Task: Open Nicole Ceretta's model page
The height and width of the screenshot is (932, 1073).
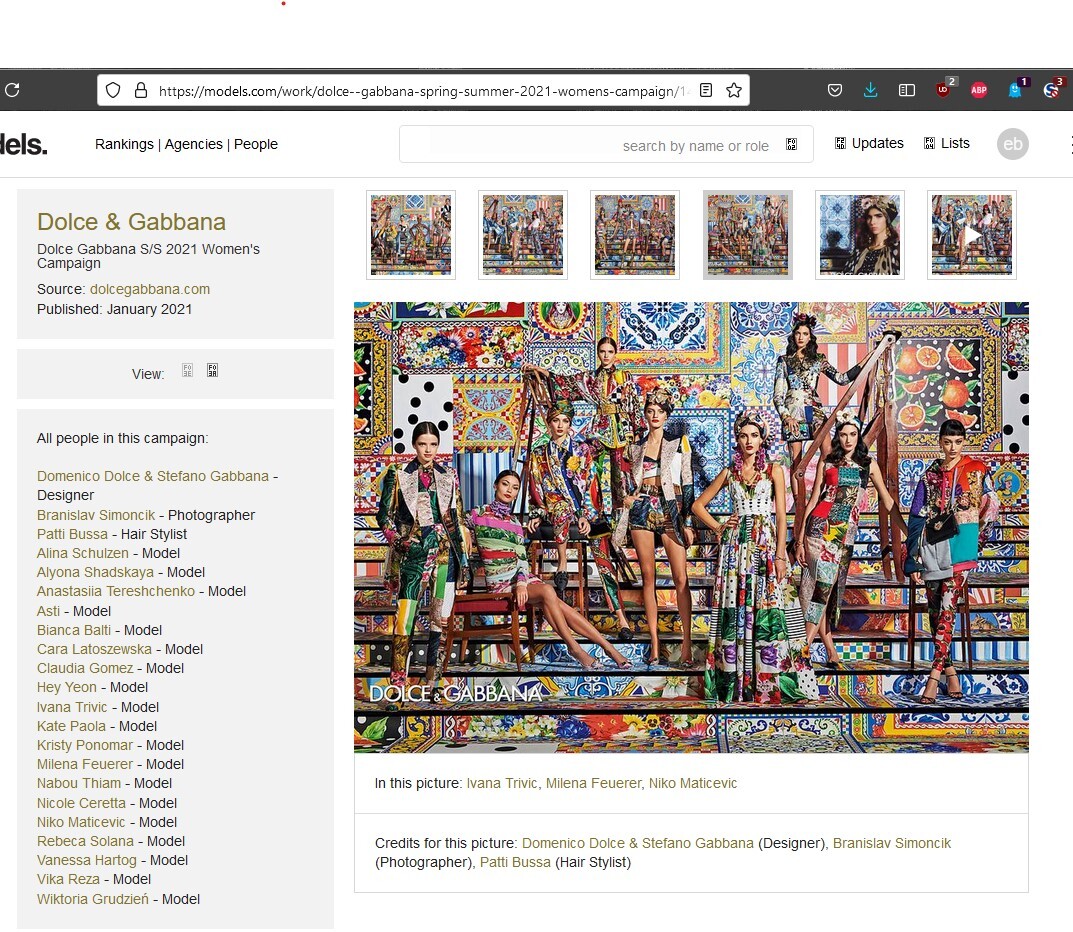Action: (x=81, y=803)
